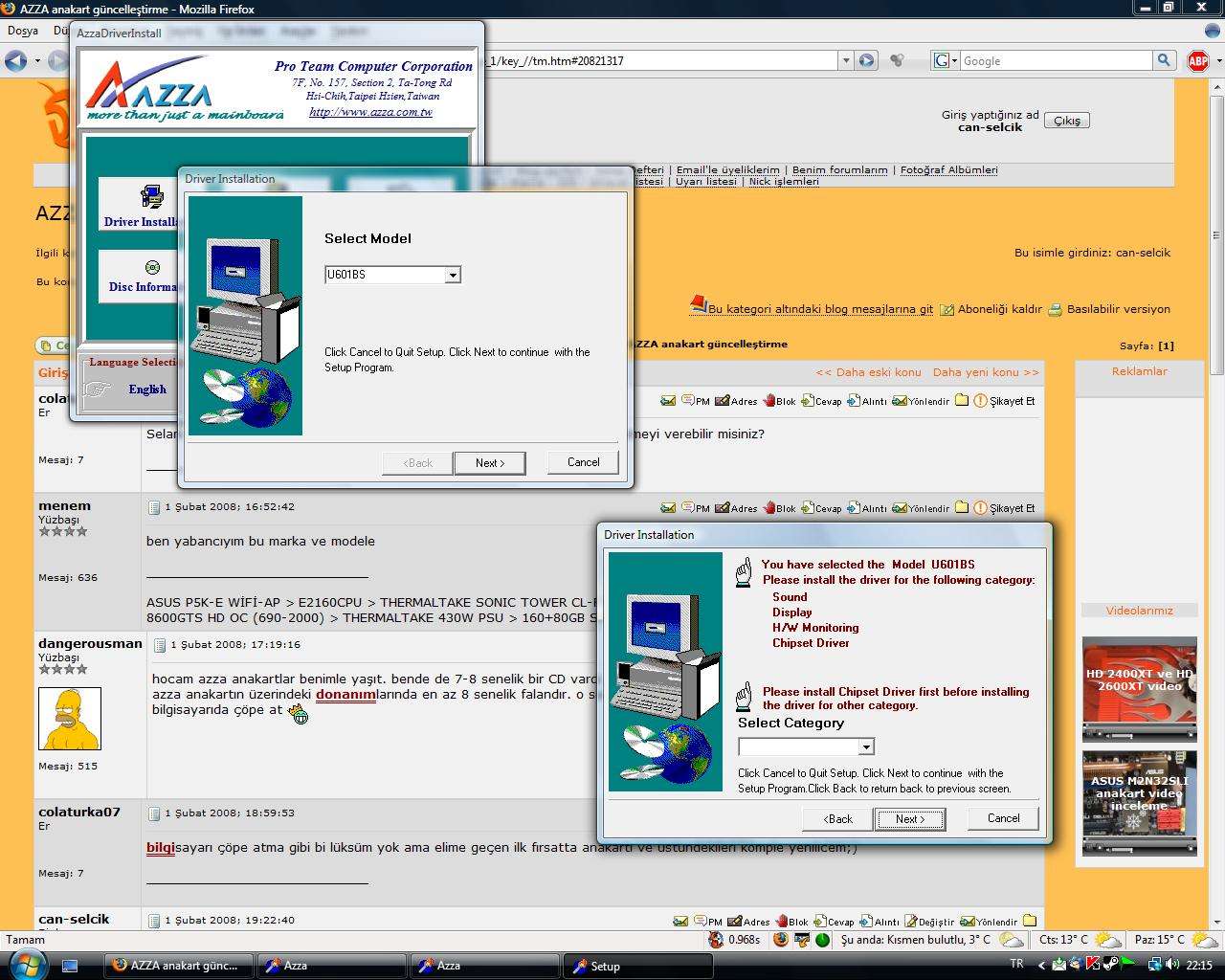Click the Adblock Plus ABP icon
This screenshot has height=980, width=1225.
[x=1197, y=60]
